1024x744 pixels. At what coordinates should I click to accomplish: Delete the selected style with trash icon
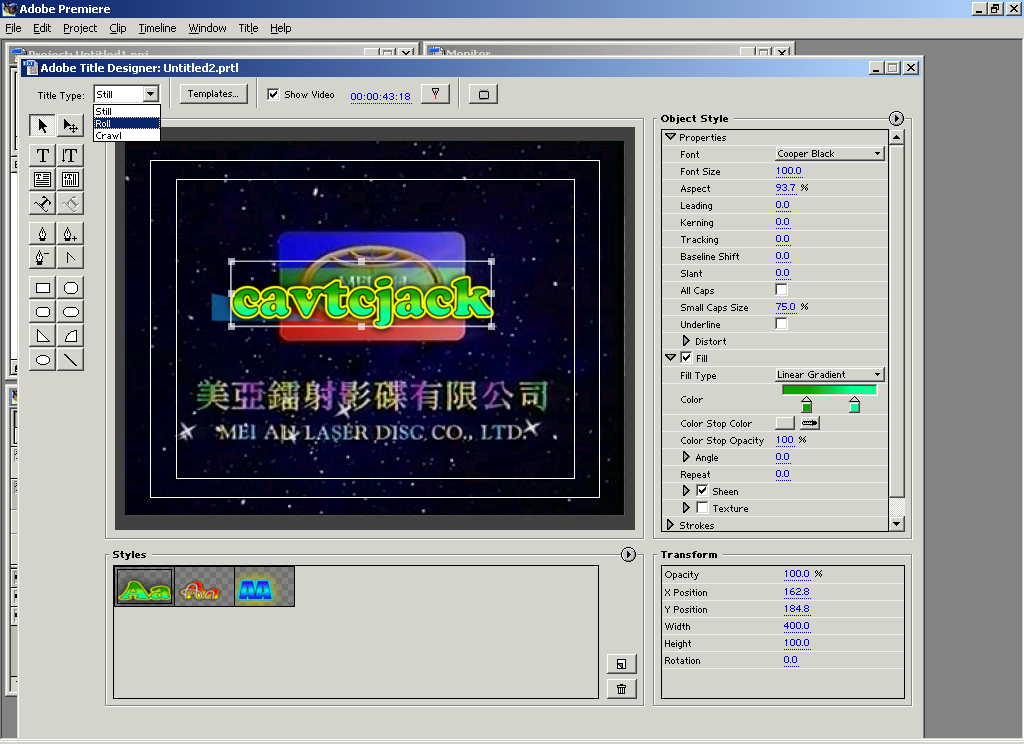tap(621, 688)
